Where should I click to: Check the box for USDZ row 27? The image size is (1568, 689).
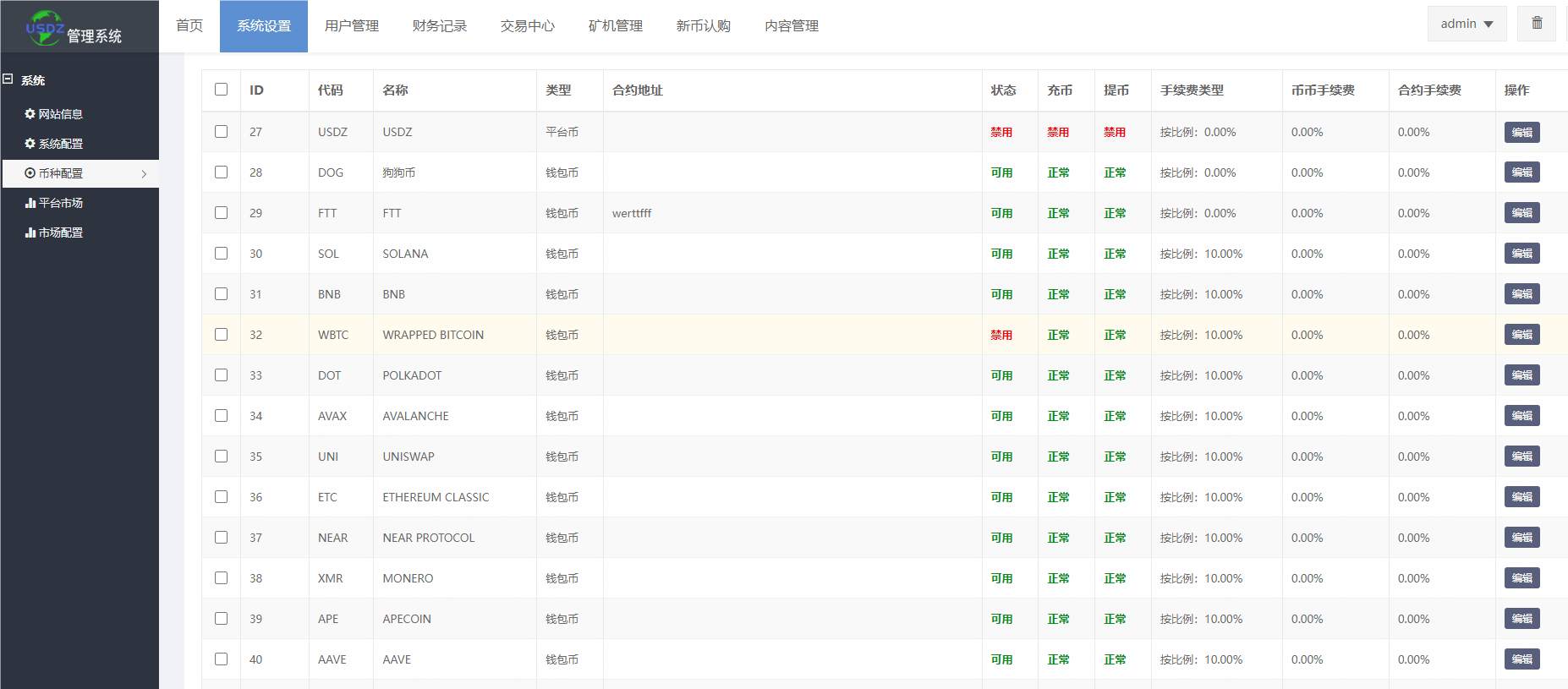pyautogui.click(x=222, y=132)
